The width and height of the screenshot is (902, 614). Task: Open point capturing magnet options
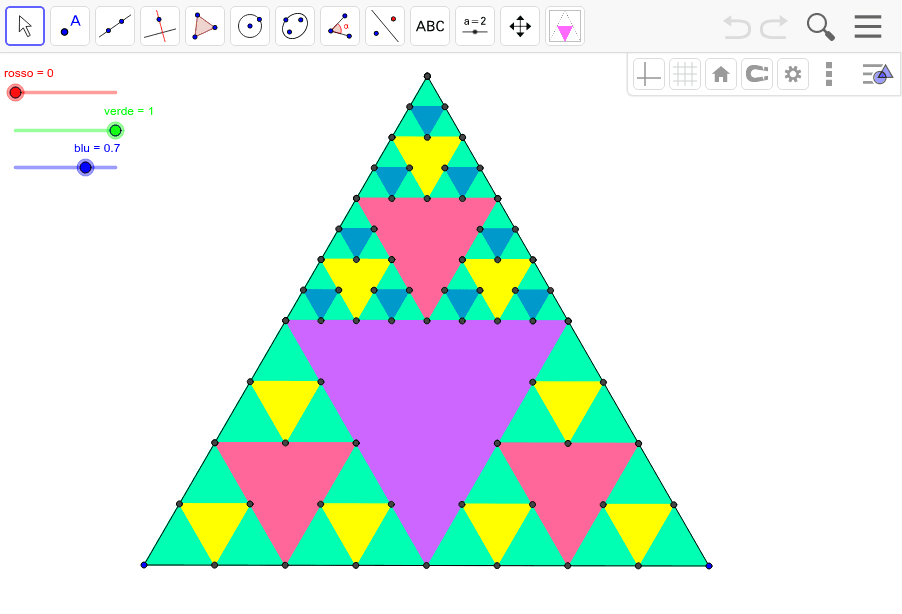coord(756,74)
